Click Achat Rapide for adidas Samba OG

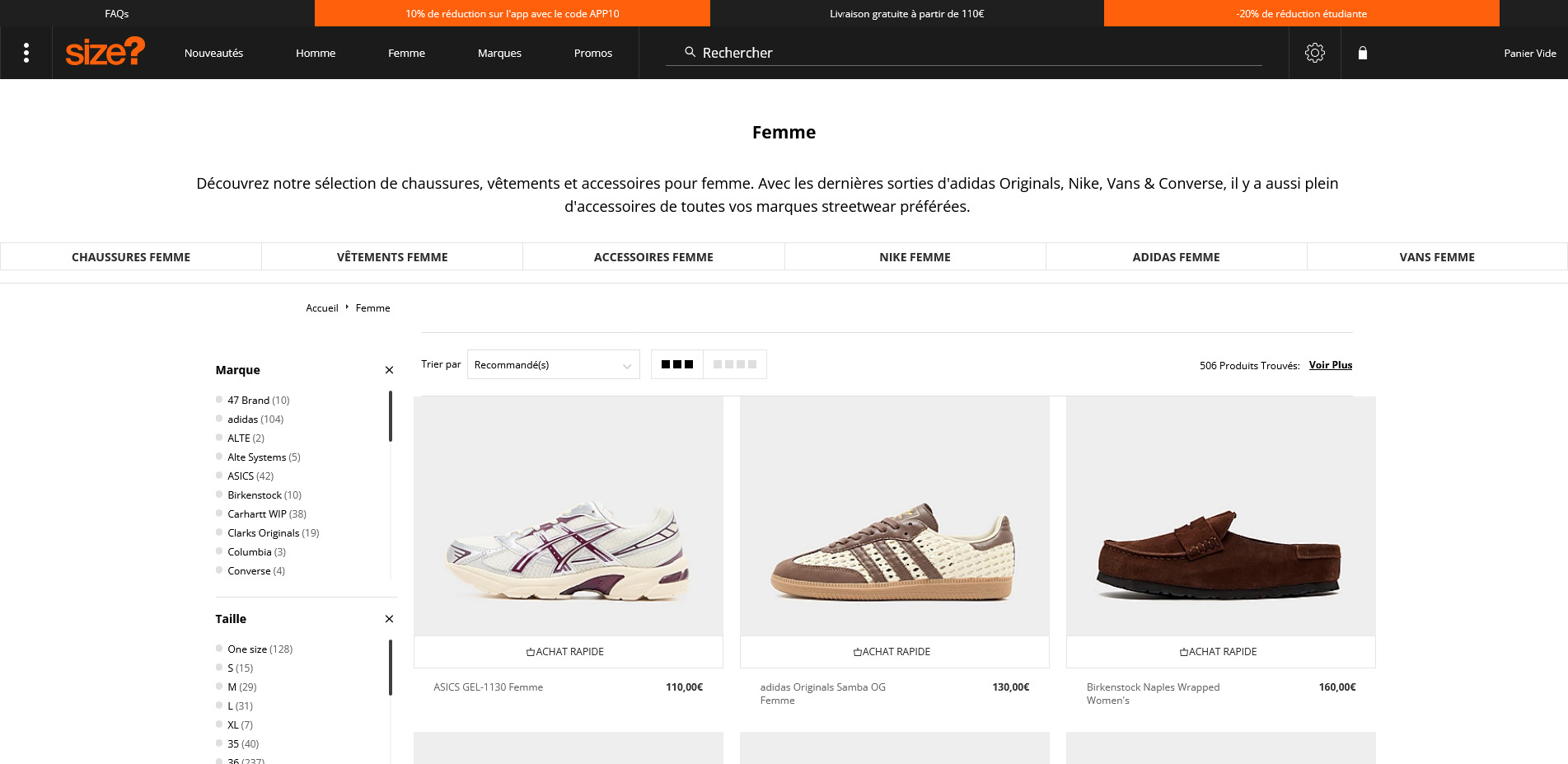(x=895, y=651)
